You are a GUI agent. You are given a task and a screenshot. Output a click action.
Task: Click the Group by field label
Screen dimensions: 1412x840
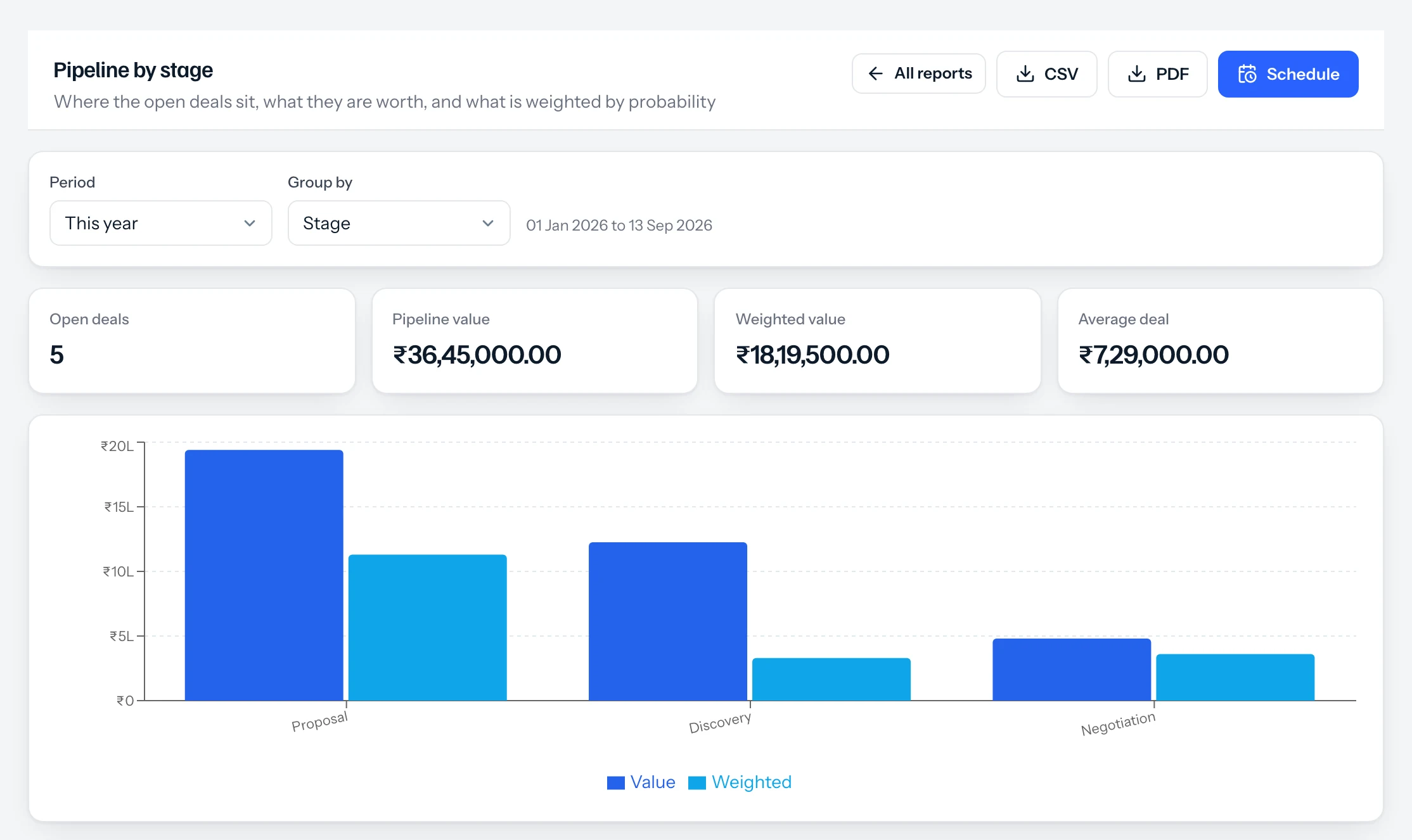[320, 182]
